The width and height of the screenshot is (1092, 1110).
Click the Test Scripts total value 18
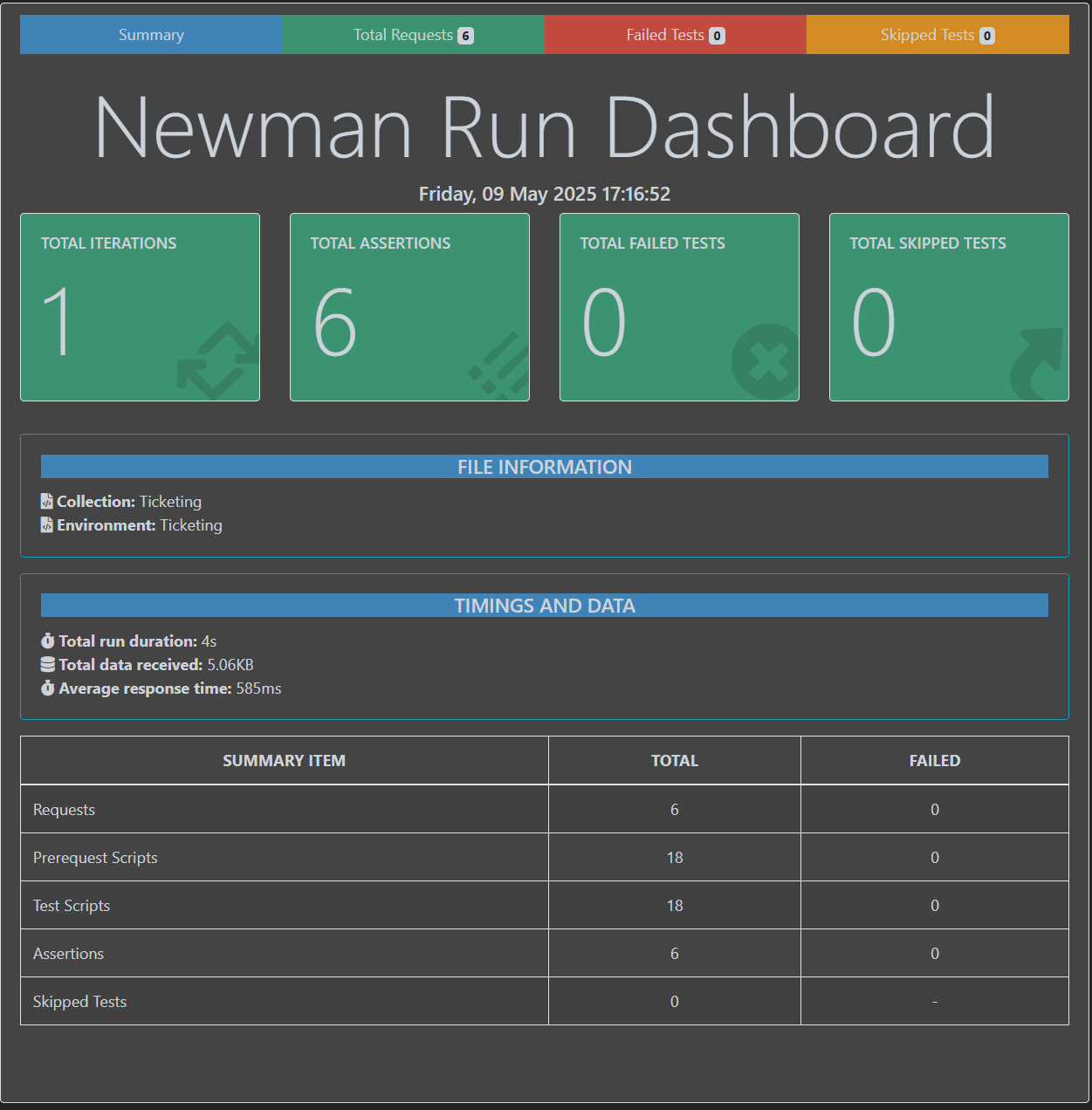point(675,906)
